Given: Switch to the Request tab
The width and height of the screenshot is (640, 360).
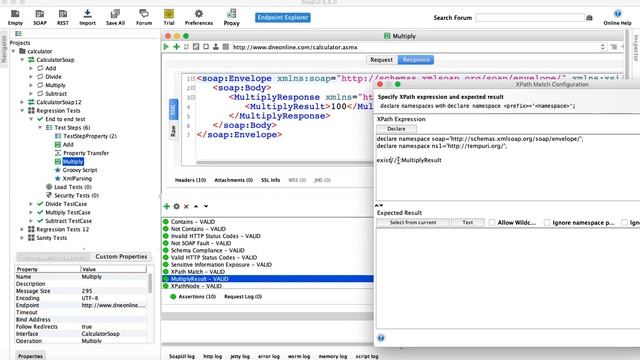Looking at the screenshot, I should coord(381,60).
